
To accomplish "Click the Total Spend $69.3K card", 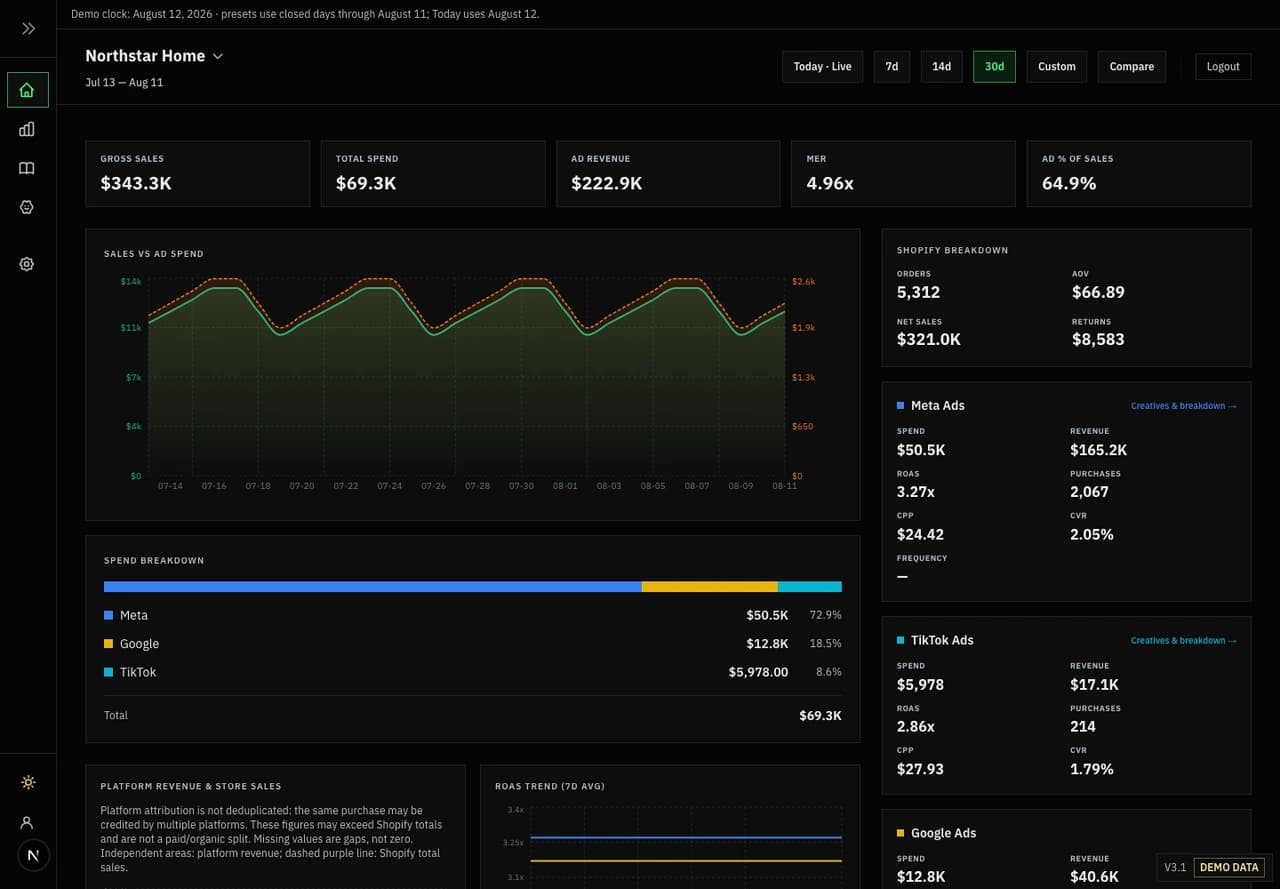I will point(433,174).
